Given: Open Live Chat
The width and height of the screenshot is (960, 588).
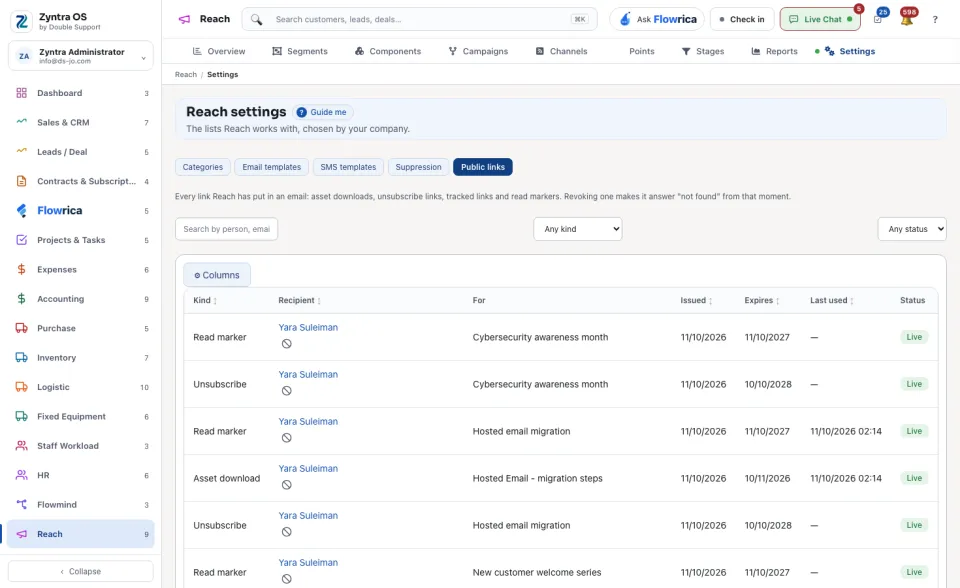Looking at the screenshot, I should [x=820, y=20].
